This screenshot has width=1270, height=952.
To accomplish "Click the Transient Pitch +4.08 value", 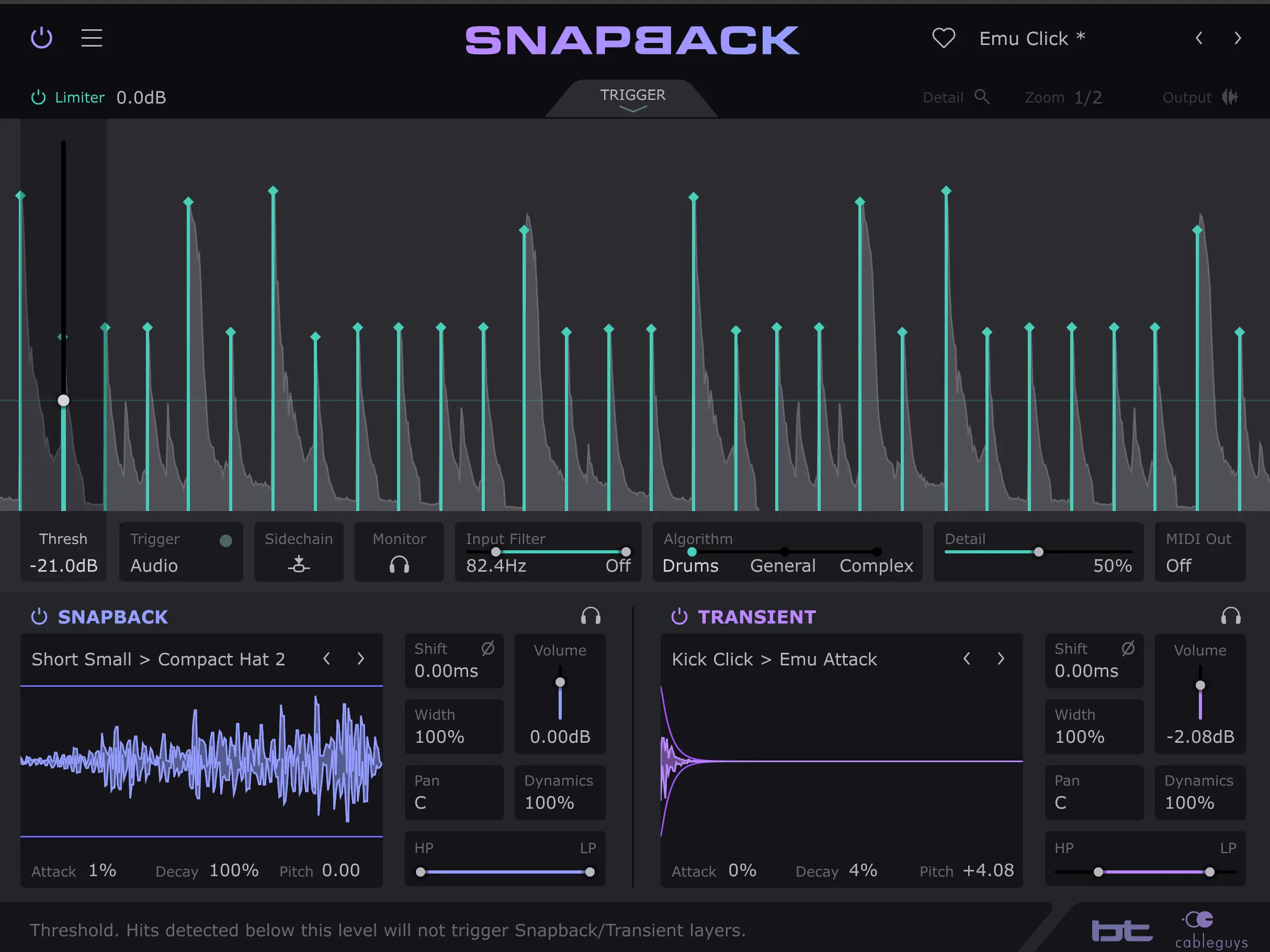I will click(x=988, y=870).
